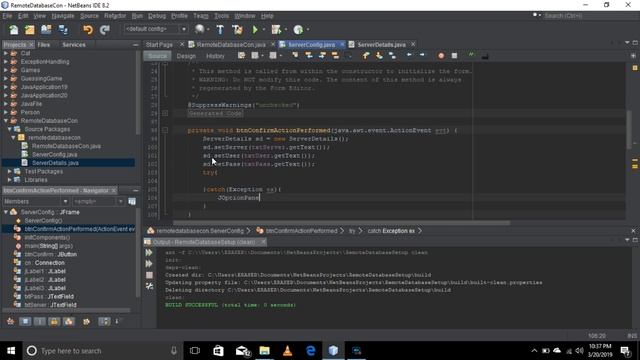Switch to the History view button
This screenshot has height=360, width=640.
click(x=215, y=56)
